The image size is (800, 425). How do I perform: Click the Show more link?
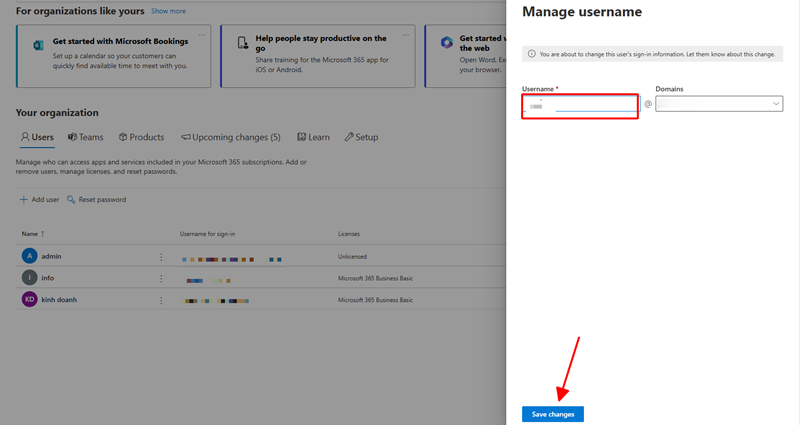(168, 11)
